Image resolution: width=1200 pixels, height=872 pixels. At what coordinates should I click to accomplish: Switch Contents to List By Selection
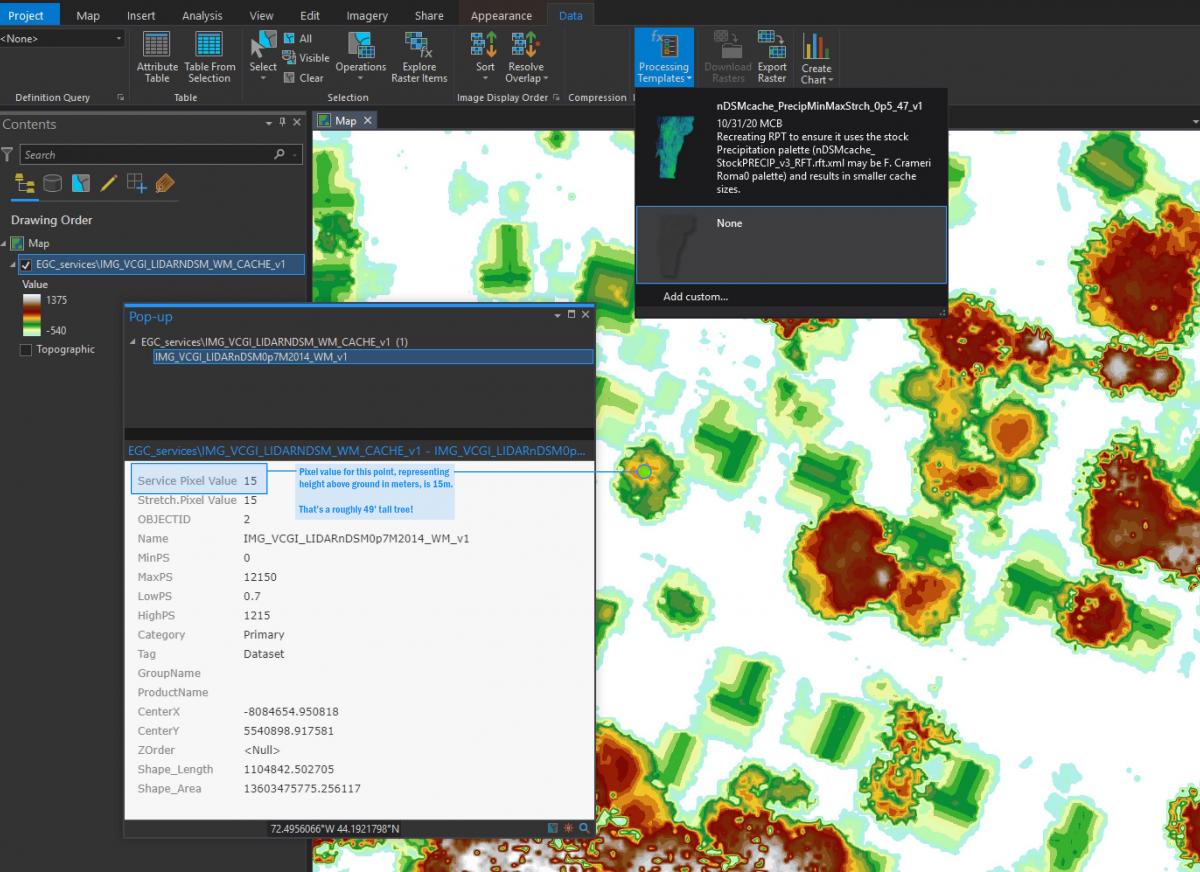(x=81, y=184)
